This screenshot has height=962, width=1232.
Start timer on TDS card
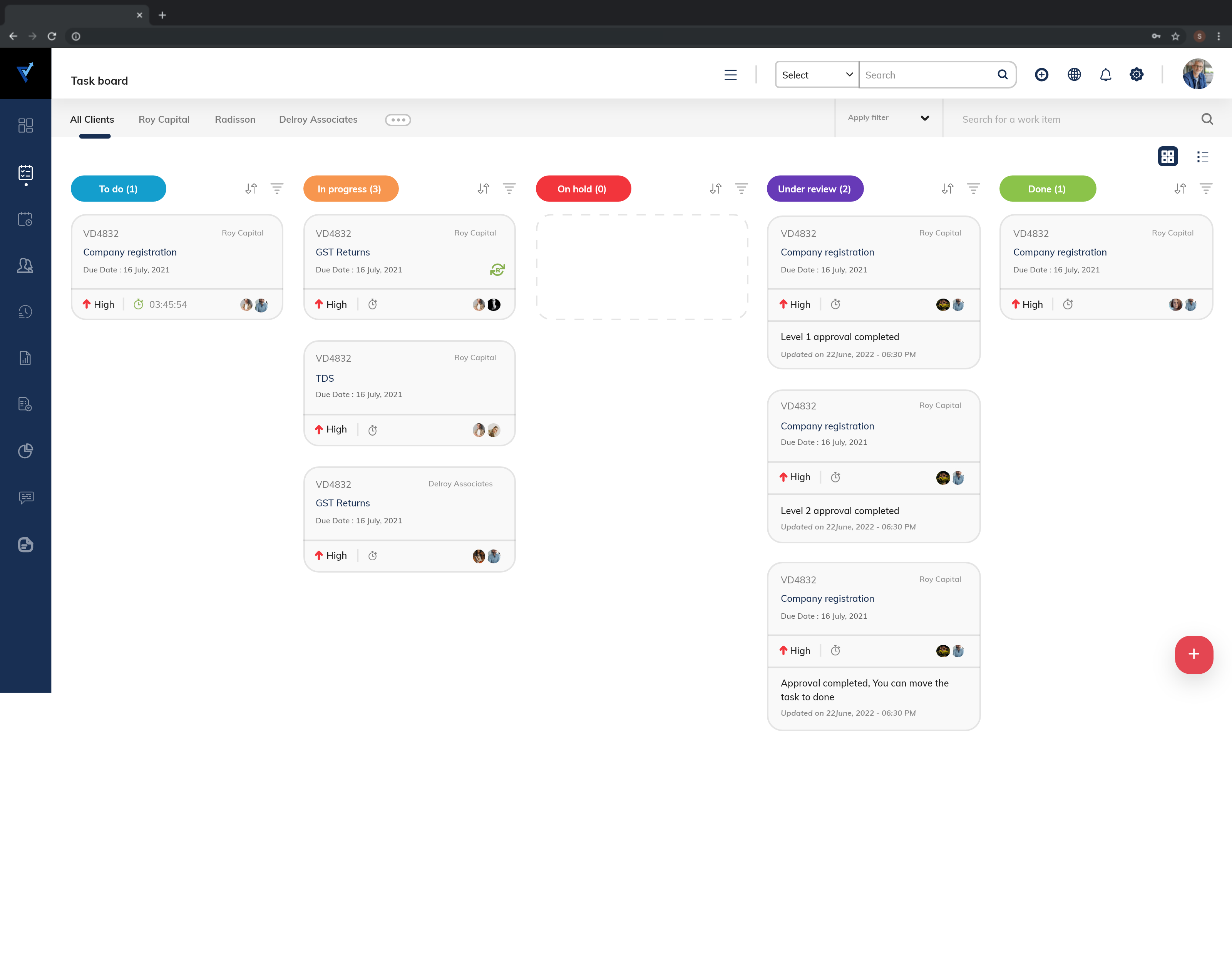[x=372, y=430]
